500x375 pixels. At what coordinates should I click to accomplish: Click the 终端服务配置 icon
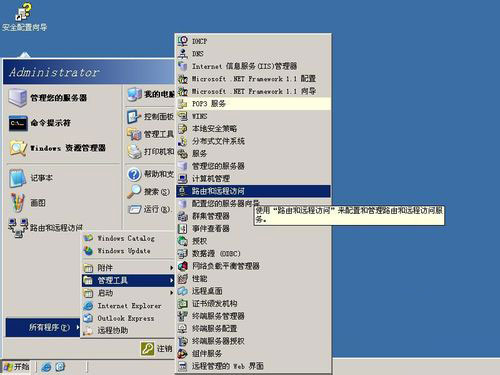(183, 329)
